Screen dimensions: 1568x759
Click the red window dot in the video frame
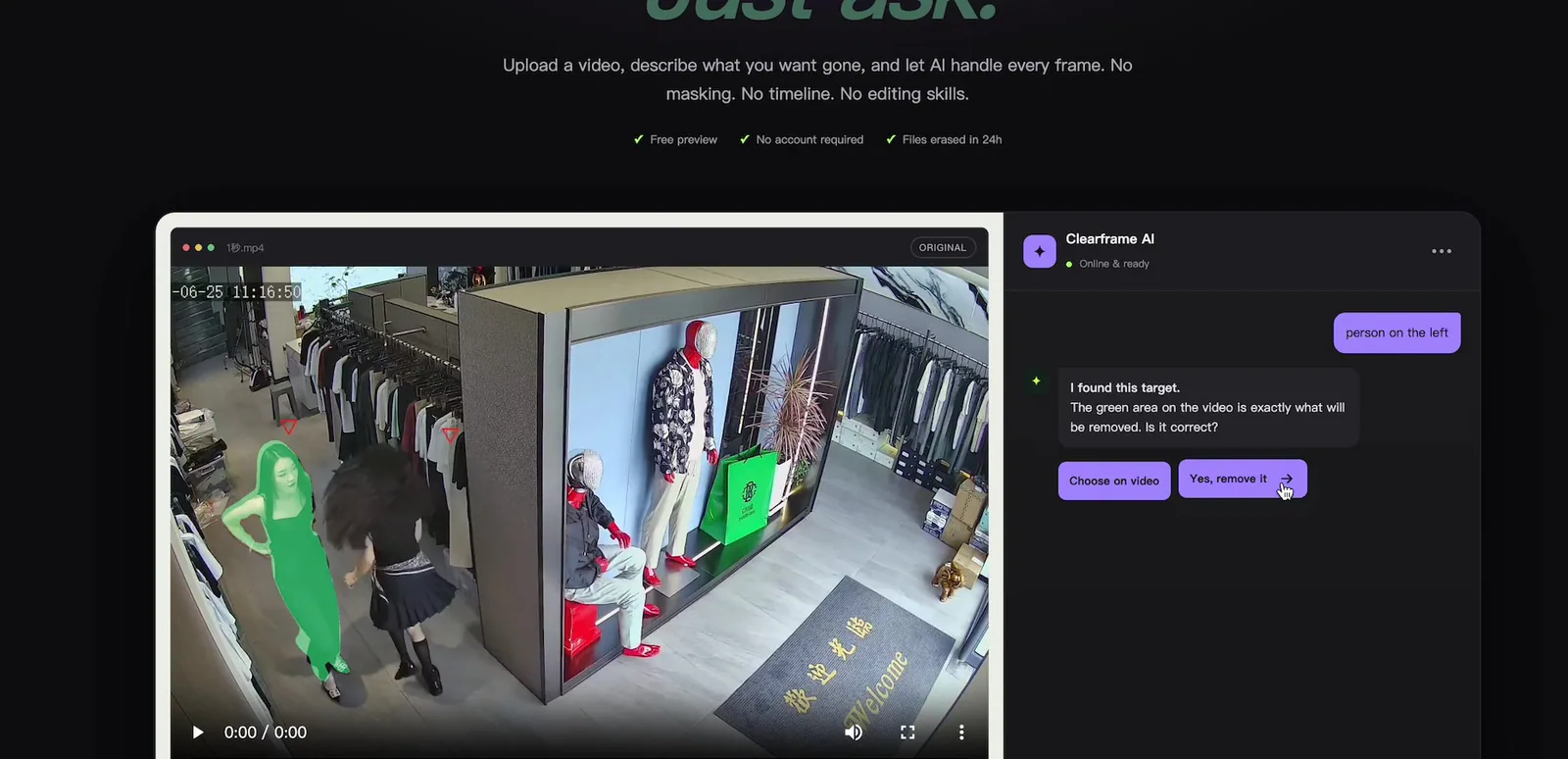[186, 248]
